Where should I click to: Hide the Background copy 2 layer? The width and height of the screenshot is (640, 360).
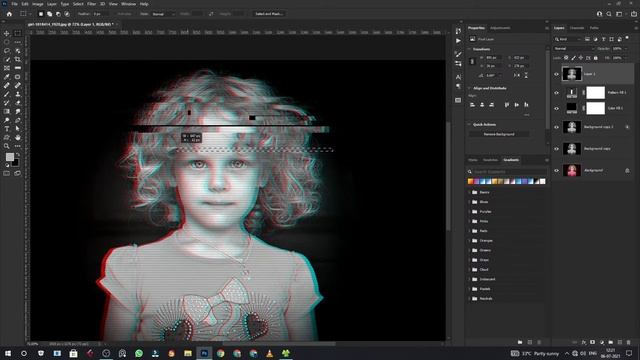pyautogui.click(x=556, y=127)
